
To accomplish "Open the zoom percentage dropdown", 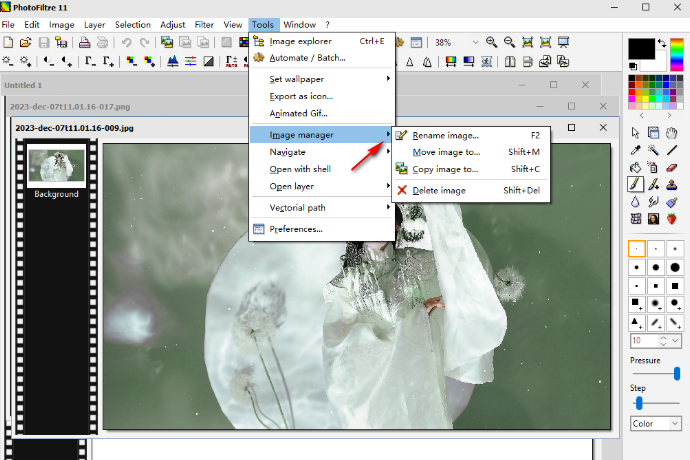I will click(x=475, y=42).
